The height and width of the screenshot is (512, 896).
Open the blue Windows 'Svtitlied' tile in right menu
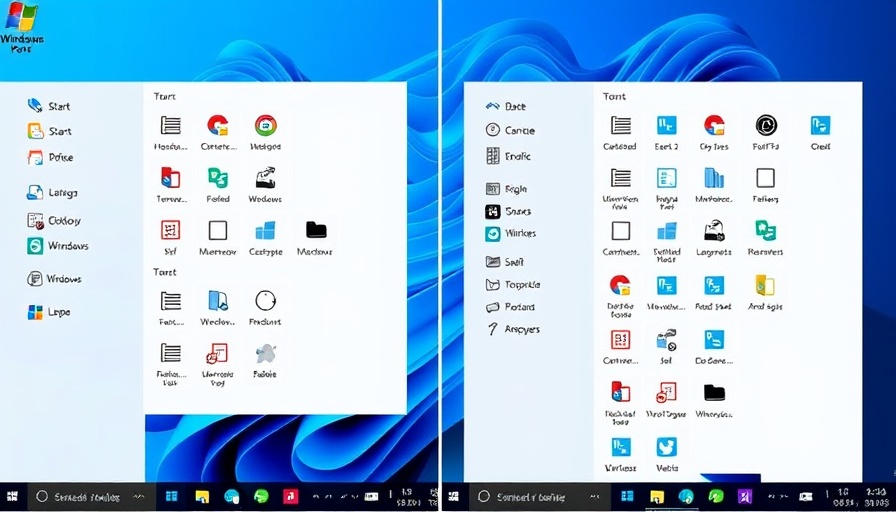point(667,241)
